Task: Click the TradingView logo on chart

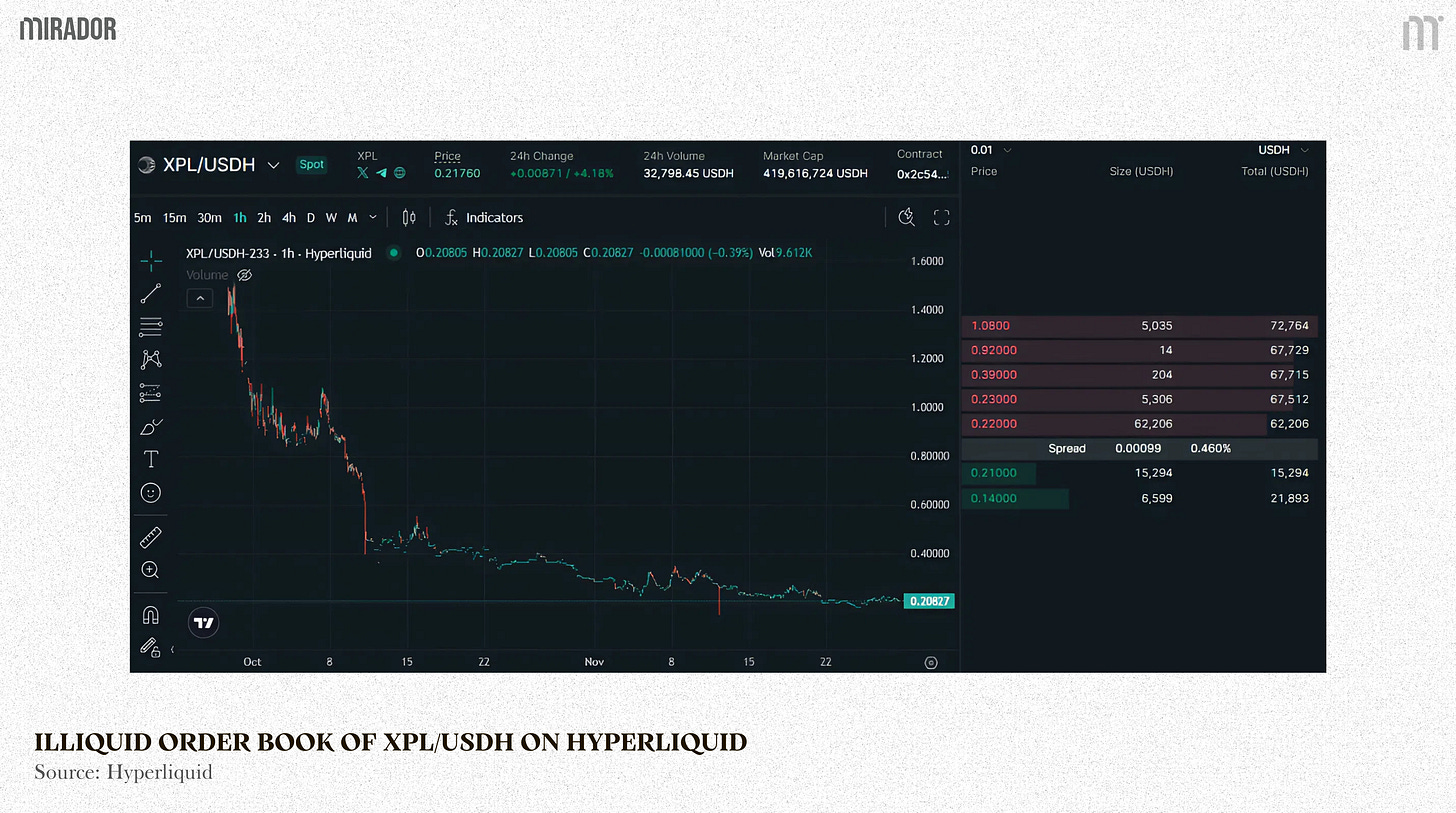Action: [x=204, y=623]
